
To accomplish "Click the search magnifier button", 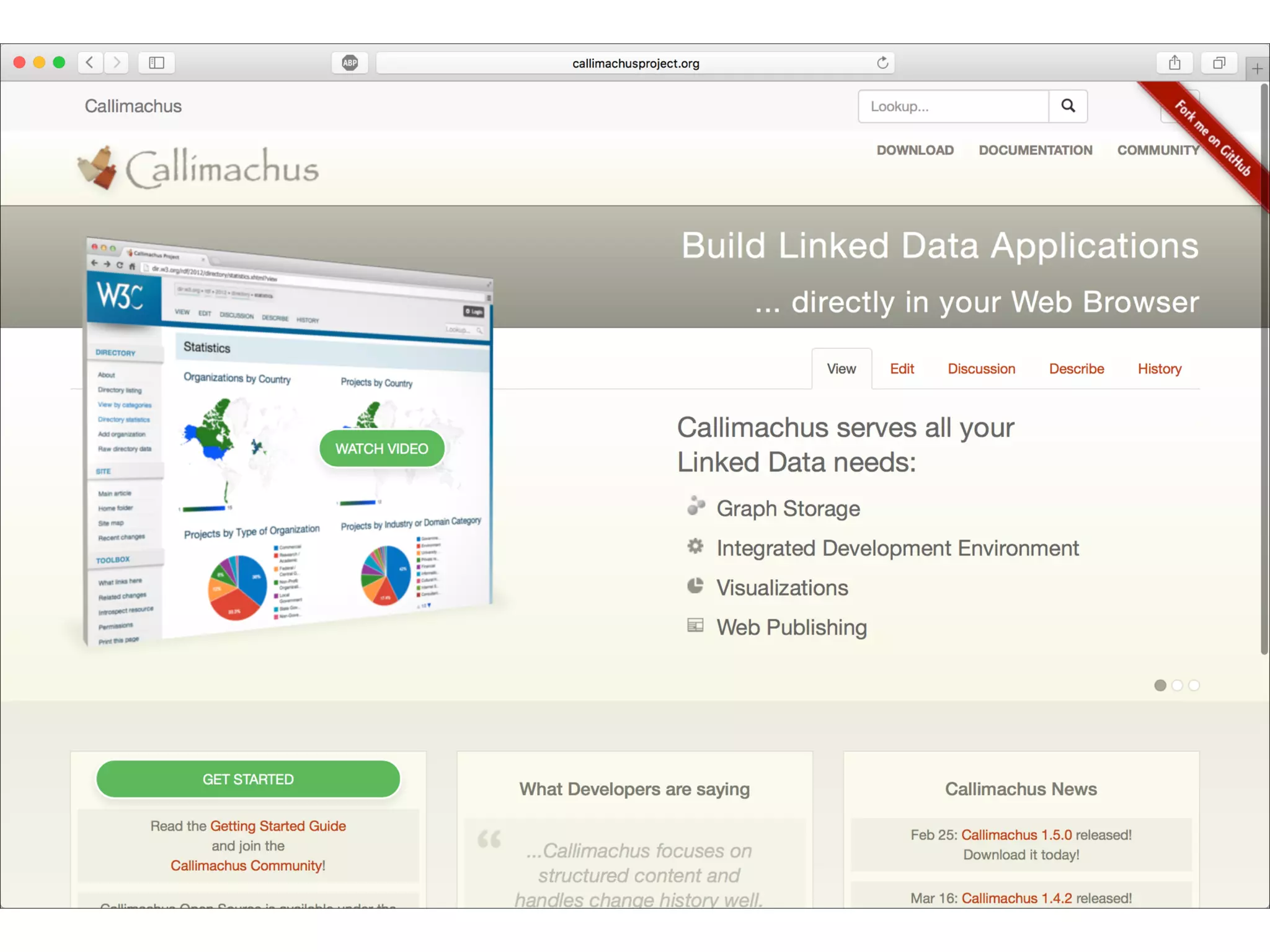I will [x=1068, y=106].
